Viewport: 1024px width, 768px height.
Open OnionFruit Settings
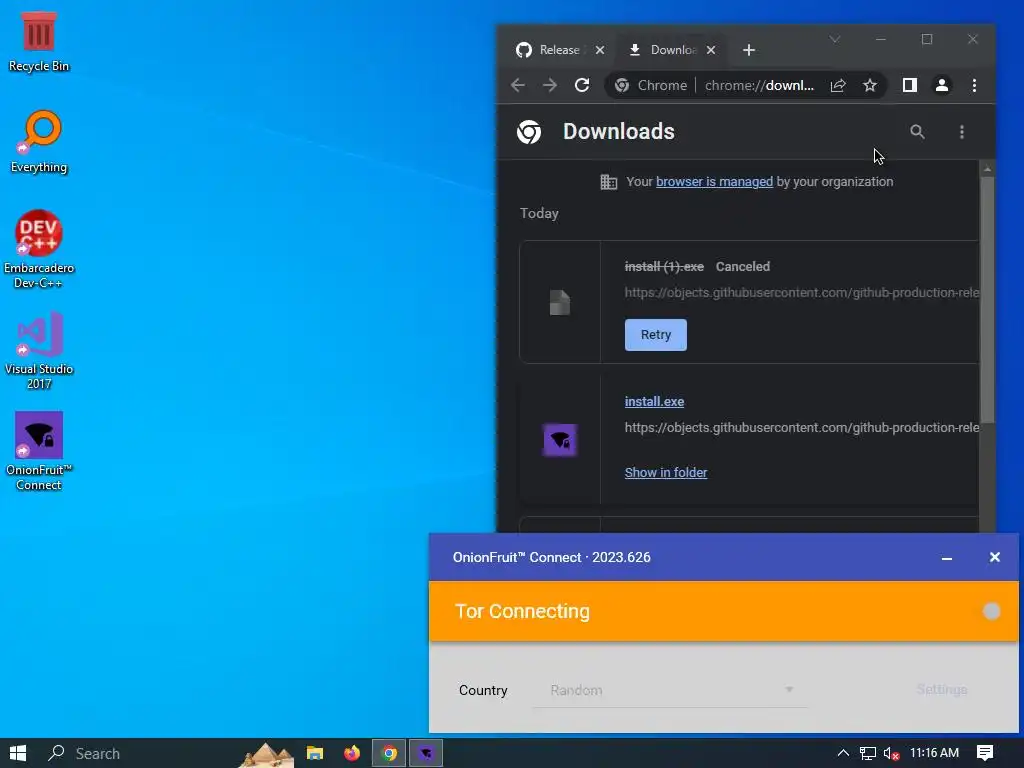pos(942,690)
